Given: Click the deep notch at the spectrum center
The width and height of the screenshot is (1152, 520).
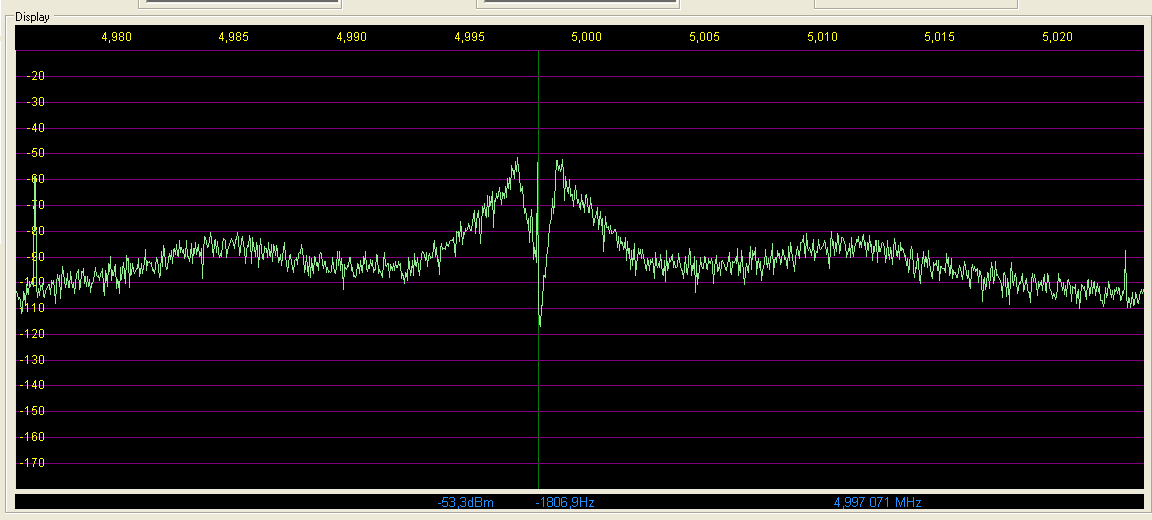Looking at the screenshot, I should click(x=540, y=318).
